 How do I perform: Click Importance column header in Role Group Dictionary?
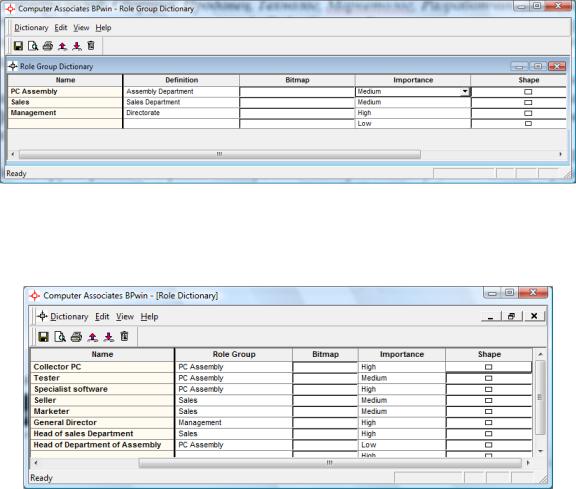click(x=413, y=80)
